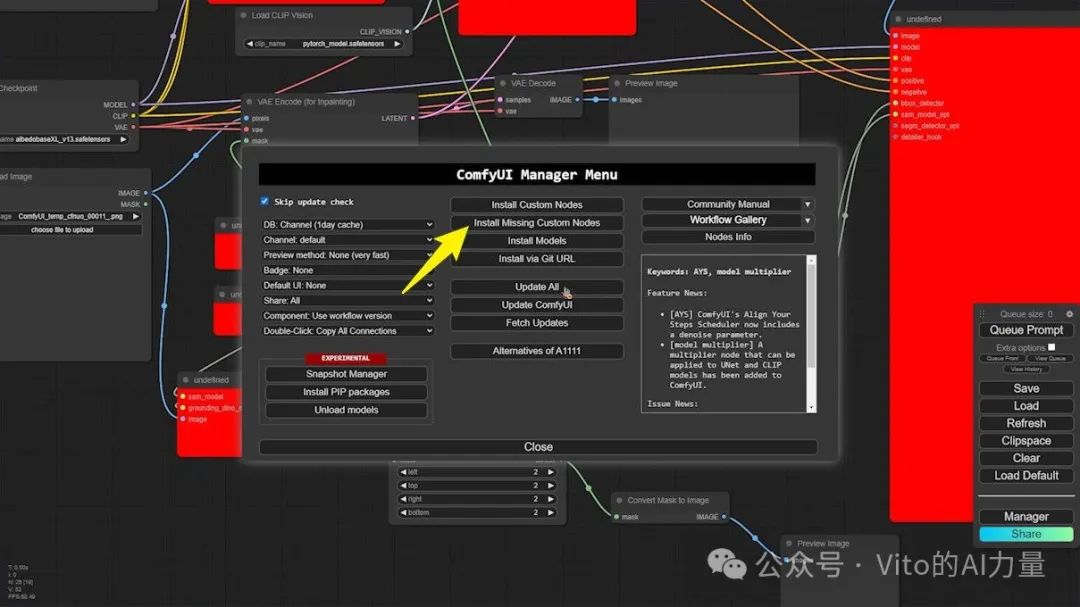This screenshot has height=607, width=1080.
Task: Toggle the Skip update check checkbox
Action: tap(264, 201)
